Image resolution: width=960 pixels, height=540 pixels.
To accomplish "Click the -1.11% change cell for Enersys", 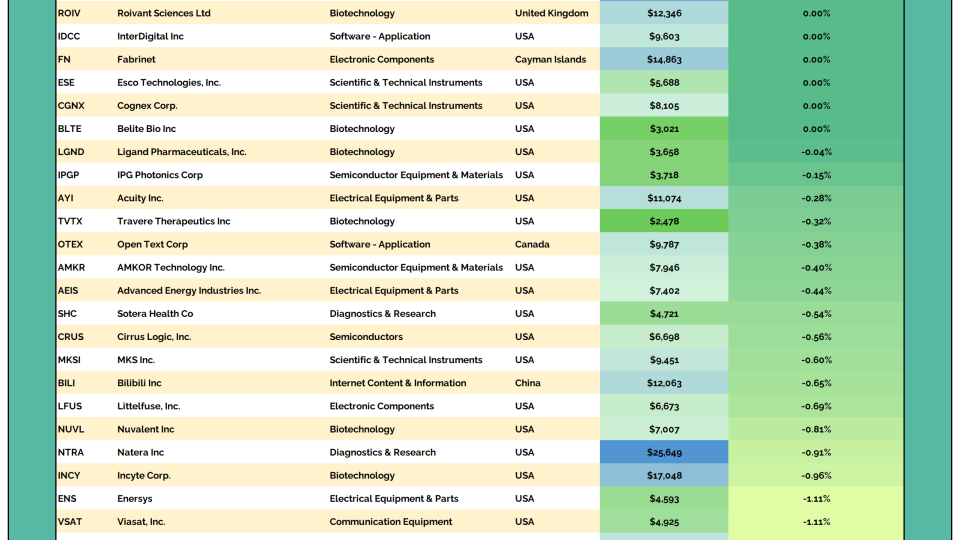I will (x=816, y=499).
